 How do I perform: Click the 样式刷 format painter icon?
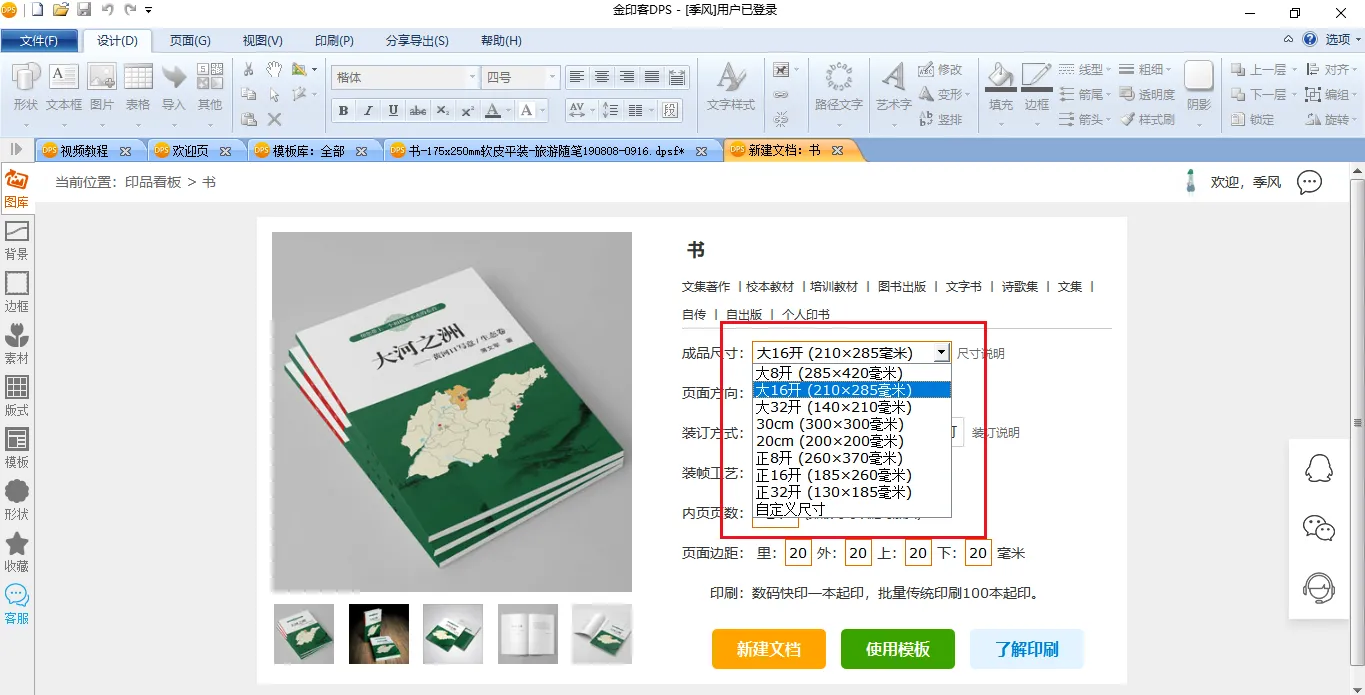pos(1148,119)
